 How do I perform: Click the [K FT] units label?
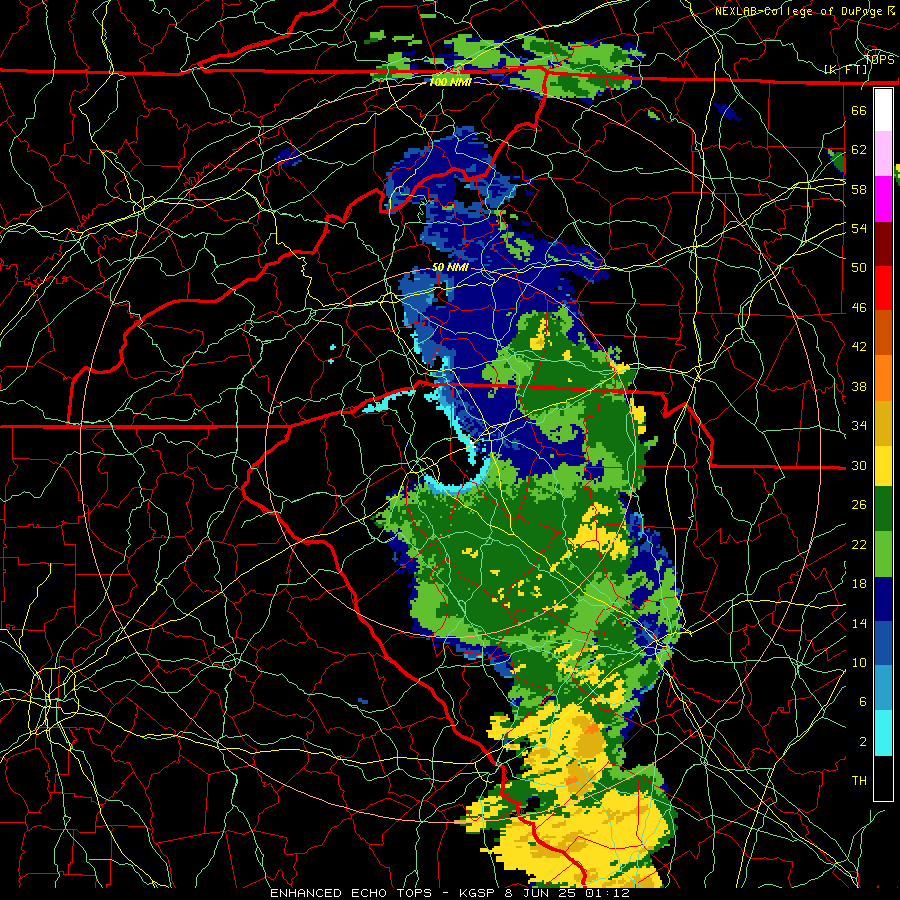846,70
